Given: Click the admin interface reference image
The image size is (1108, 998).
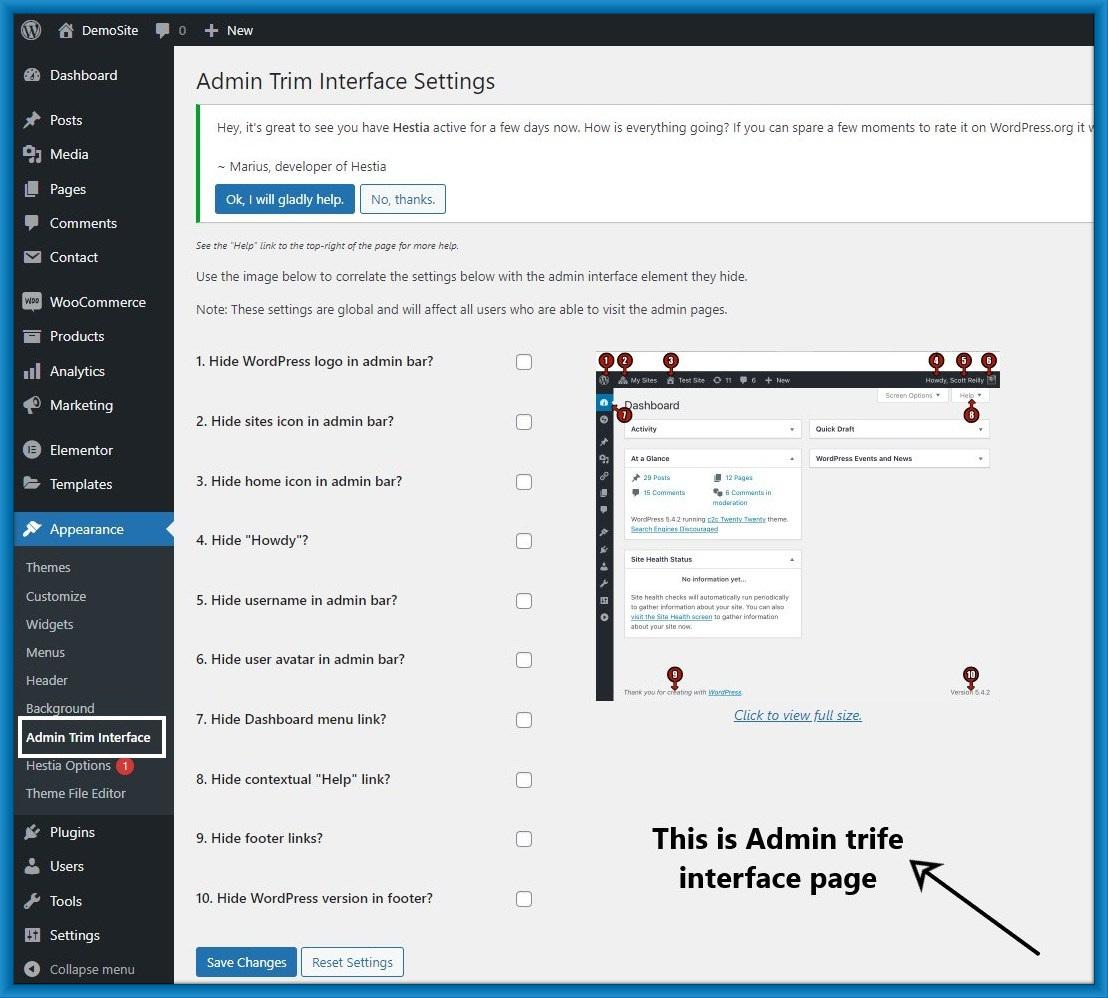Looking at the screenshot, I should (797, 526).
